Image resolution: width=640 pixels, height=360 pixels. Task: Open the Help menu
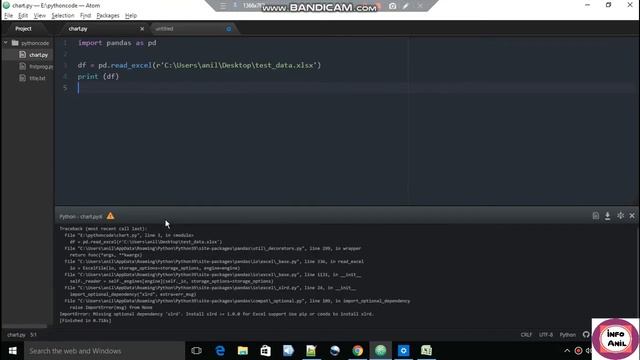(x=131, y=16)
